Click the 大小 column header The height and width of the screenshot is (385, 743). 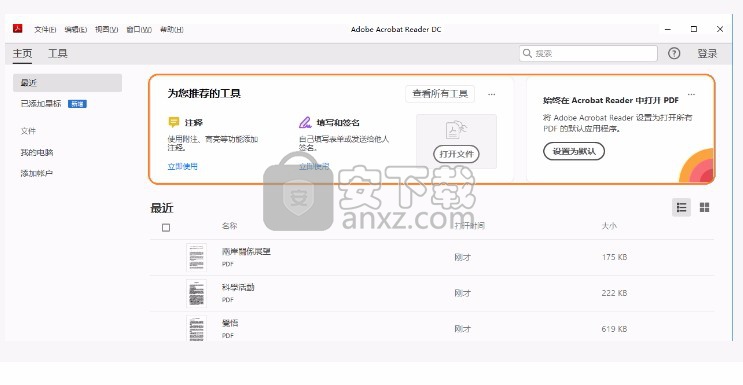[609, 226]
